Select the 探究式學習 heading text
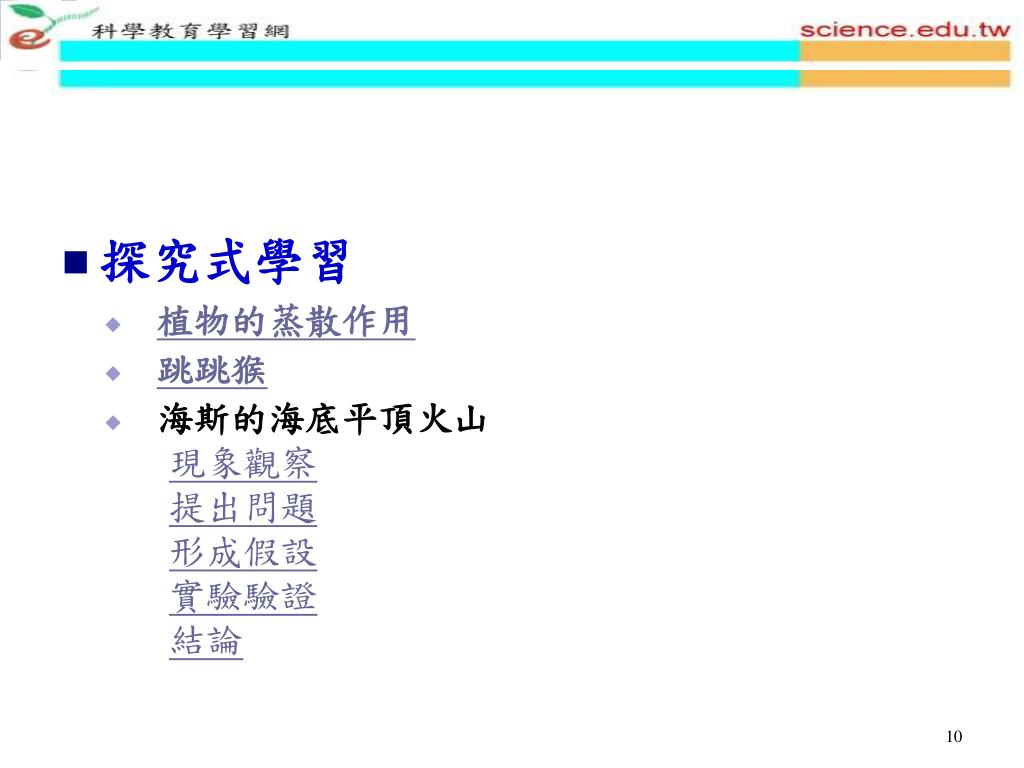Viewport: 1024px width, 768px height. 226,262
